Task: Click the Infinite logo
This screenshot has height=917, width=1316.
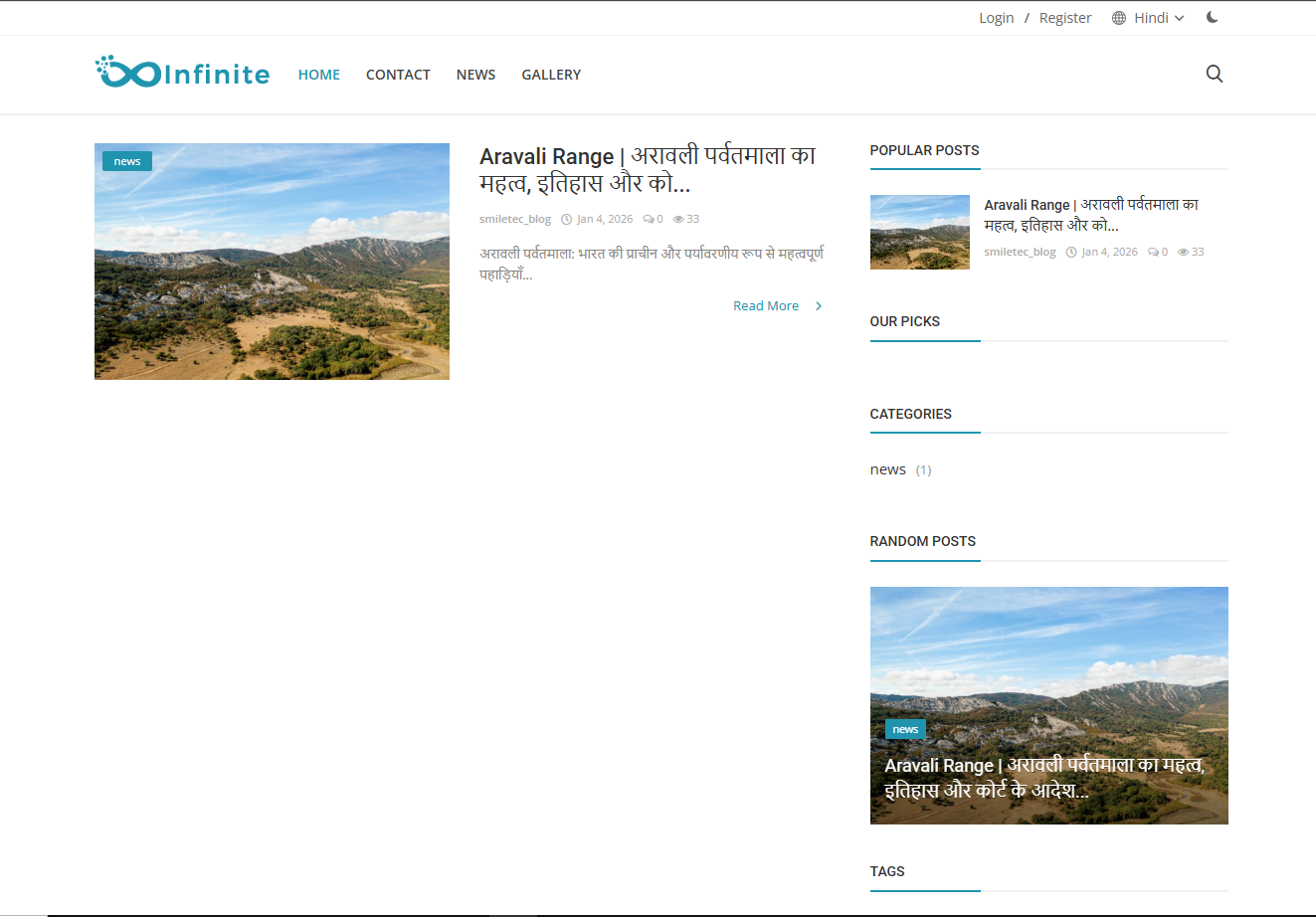Action: click(x=183, y=73)
